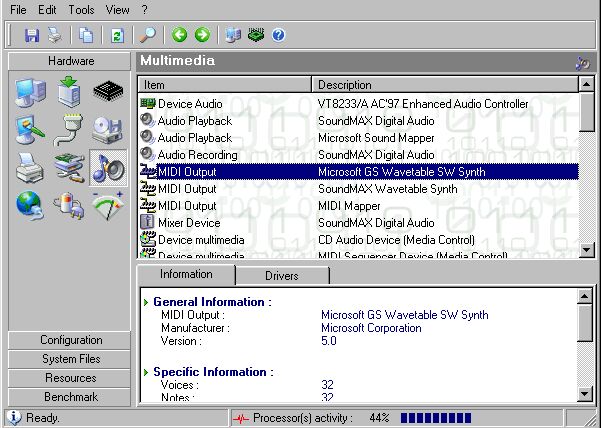Click the Version 5.0 value
This screenshot has width=601, height=428.
[328, 341]
